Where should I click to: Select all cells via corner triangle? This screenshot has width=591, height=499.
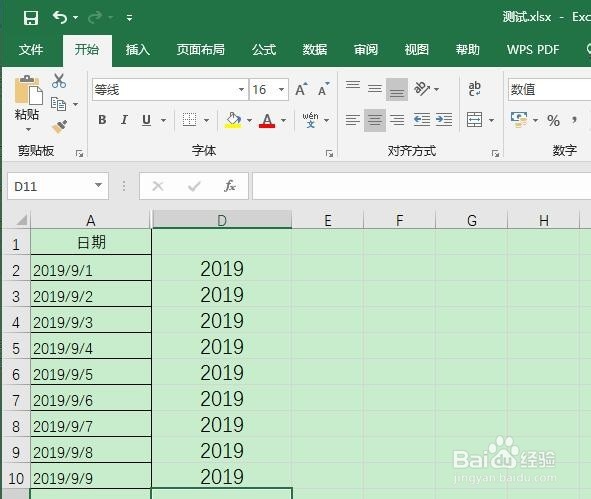pyautogui.click(x=21, y=220)
